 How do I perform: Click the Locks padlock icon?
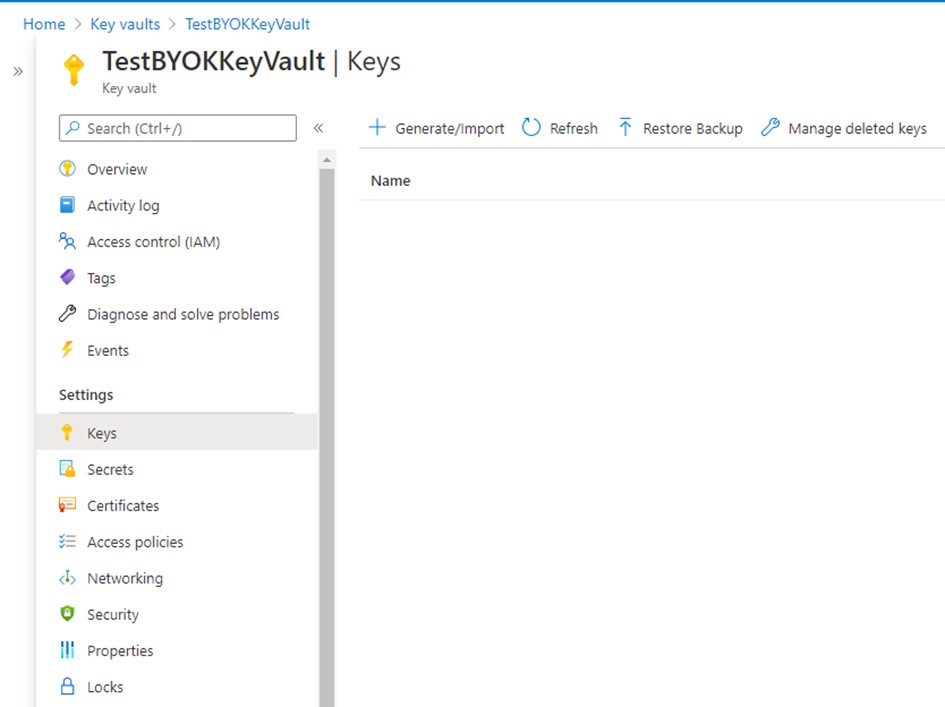coord(68,686)
